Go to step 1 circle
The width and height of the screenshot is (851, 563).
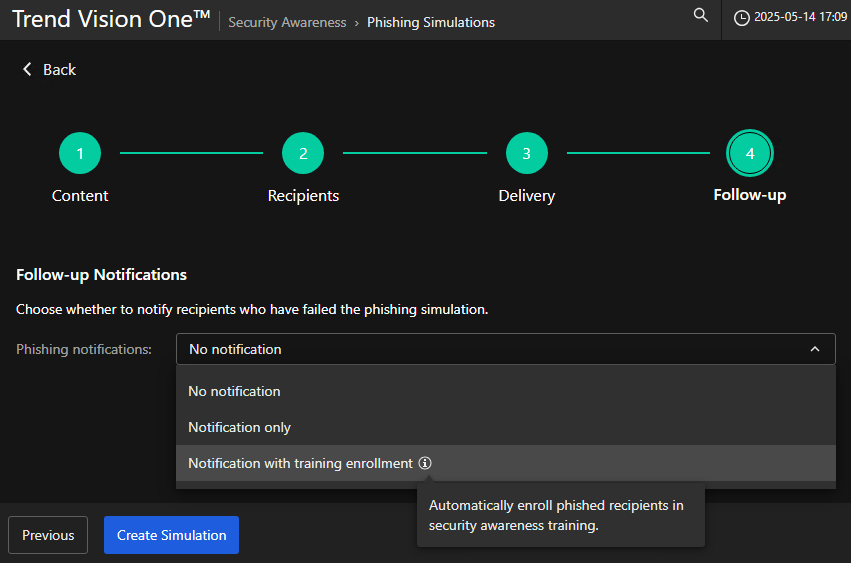[80, 153]
